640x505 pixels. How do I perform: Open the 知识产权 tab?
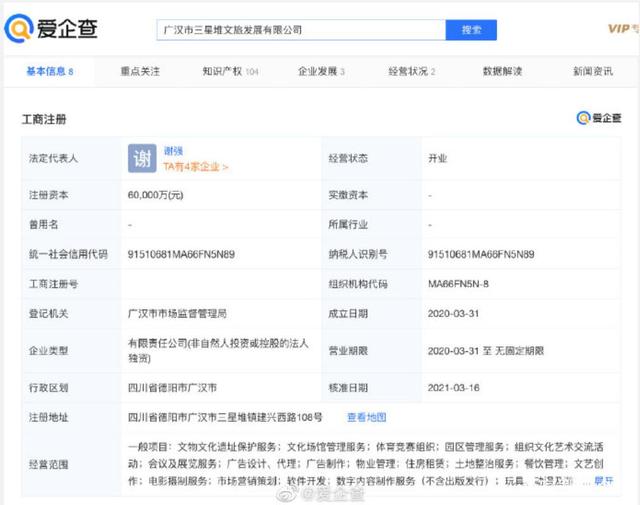pos(231,71)
